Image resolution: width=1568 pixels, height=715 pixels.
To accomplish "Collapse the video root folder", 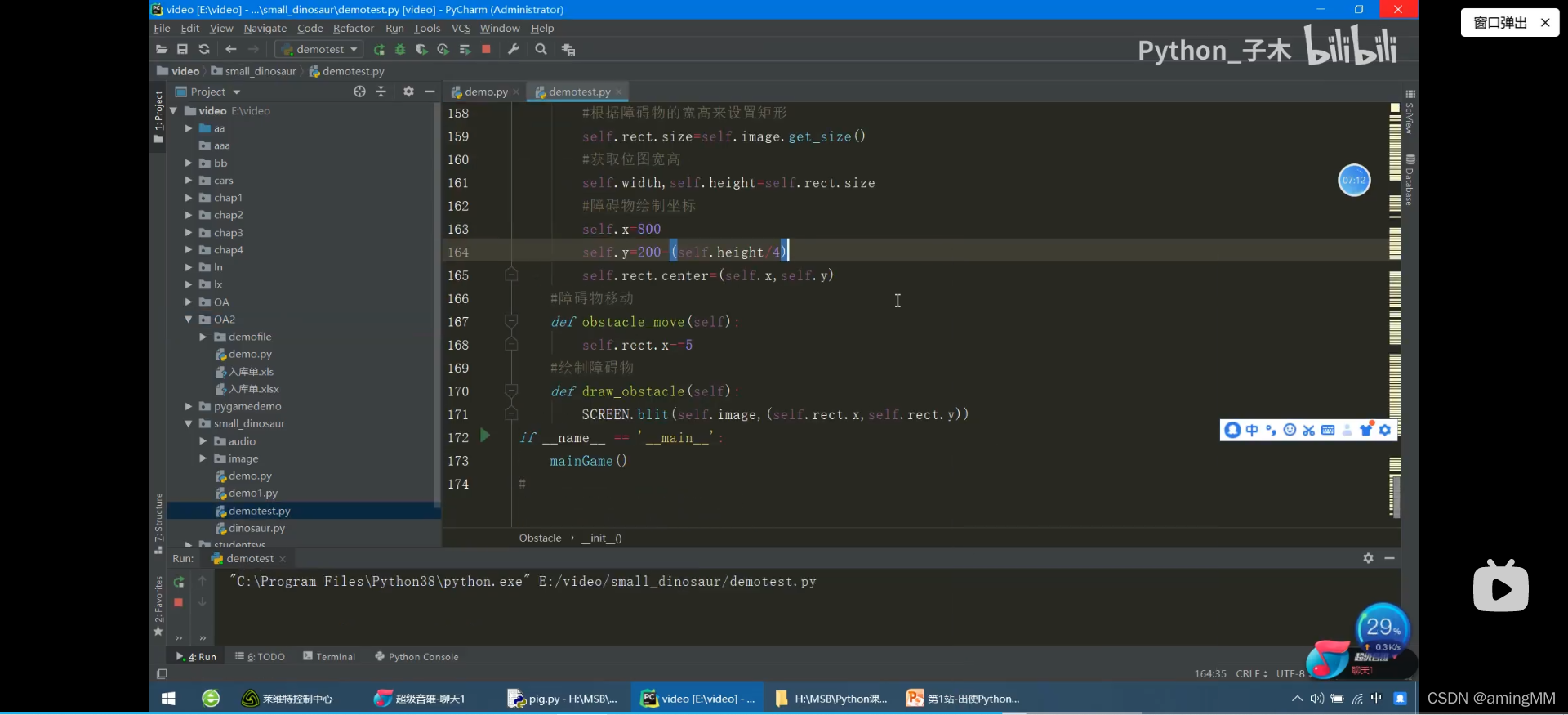I will coord(173,110).
